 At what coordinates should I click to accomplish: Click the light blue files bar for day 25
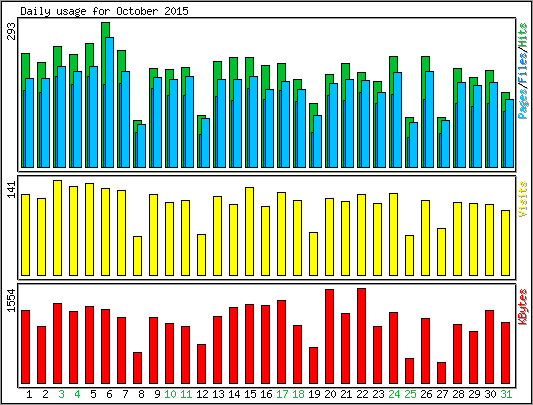[x=413, y=145]
